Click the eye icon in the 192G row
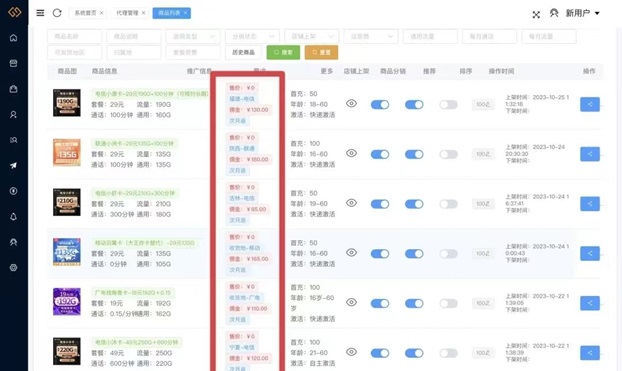Screen dimensions: 622x371 tap(351, 302)
